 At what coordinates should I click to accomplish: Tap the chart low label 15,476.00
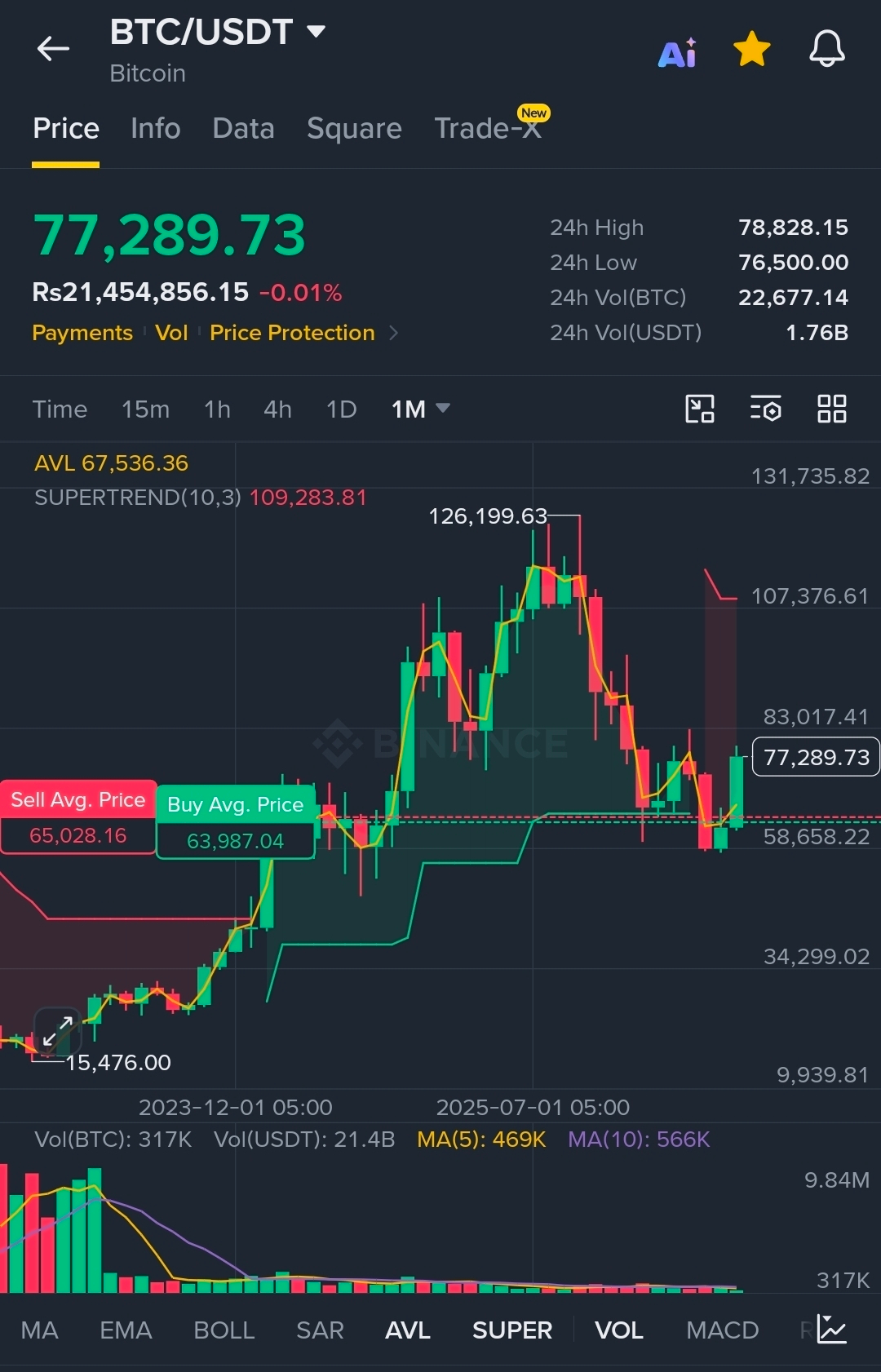118,1063
